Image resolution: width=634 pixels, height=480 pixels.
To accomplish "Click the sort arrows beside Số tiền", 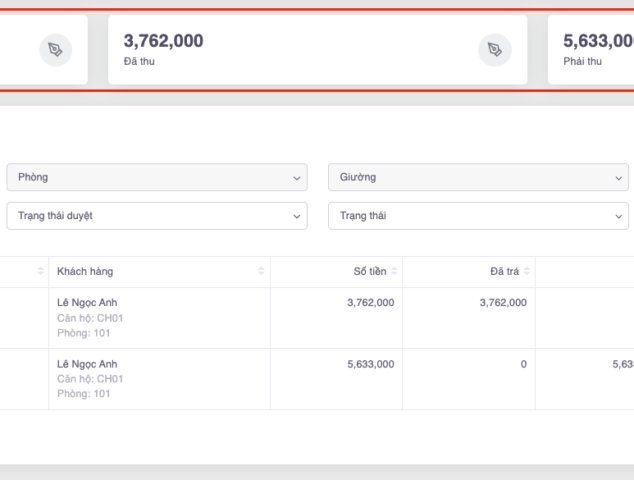I will (394, 272).
